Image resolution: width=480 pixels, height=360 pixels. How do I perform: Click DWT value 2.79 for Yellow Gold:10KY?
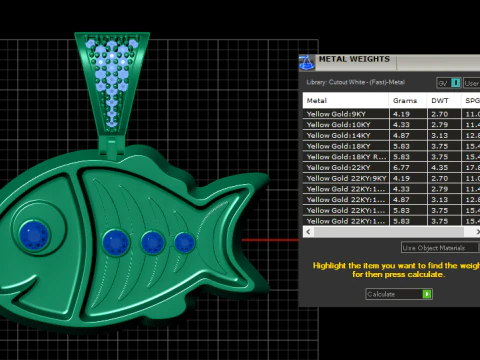(440, 125)
